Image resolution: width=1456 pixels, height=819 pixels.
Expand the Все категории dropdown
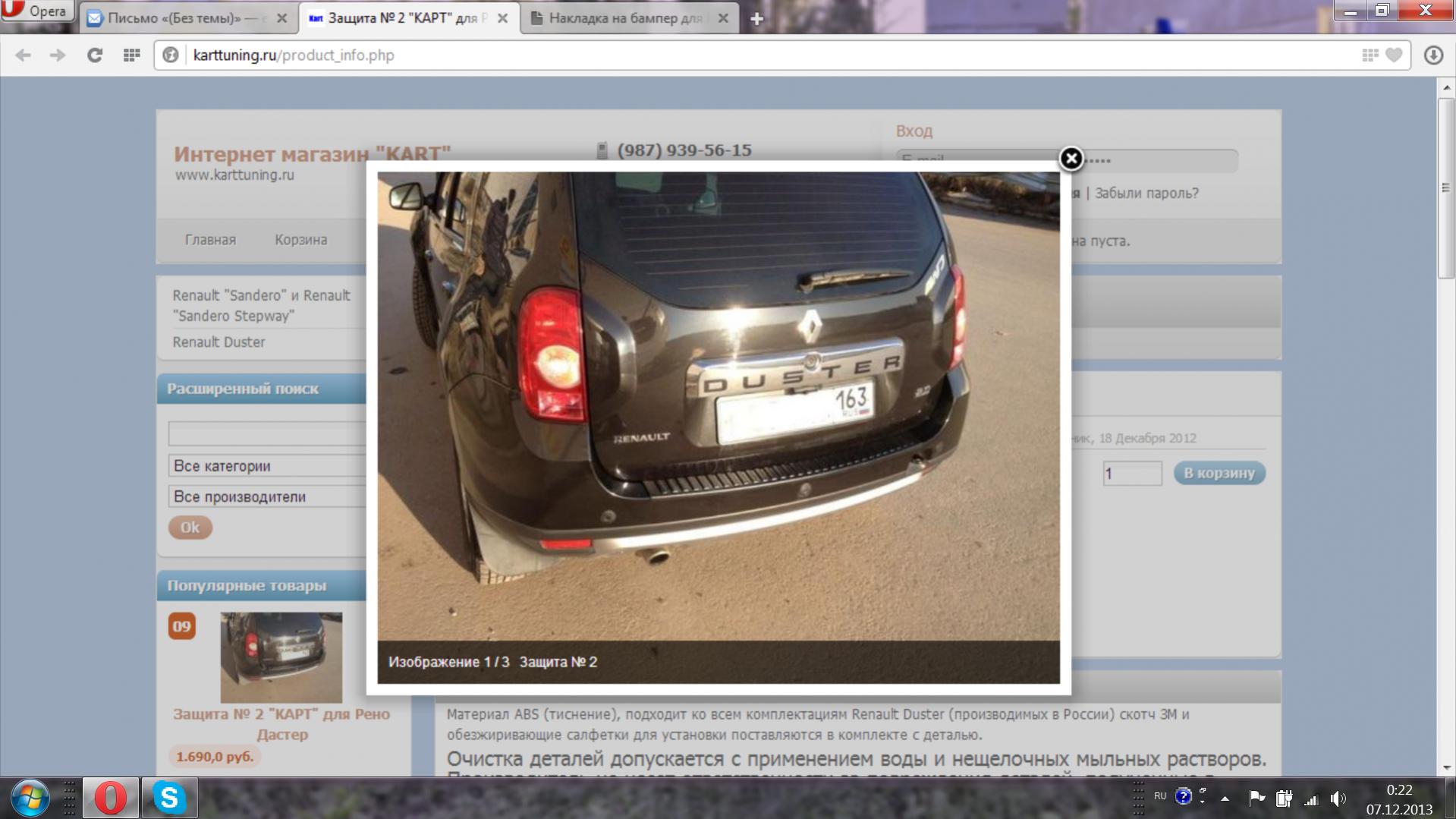click(267, 466)
